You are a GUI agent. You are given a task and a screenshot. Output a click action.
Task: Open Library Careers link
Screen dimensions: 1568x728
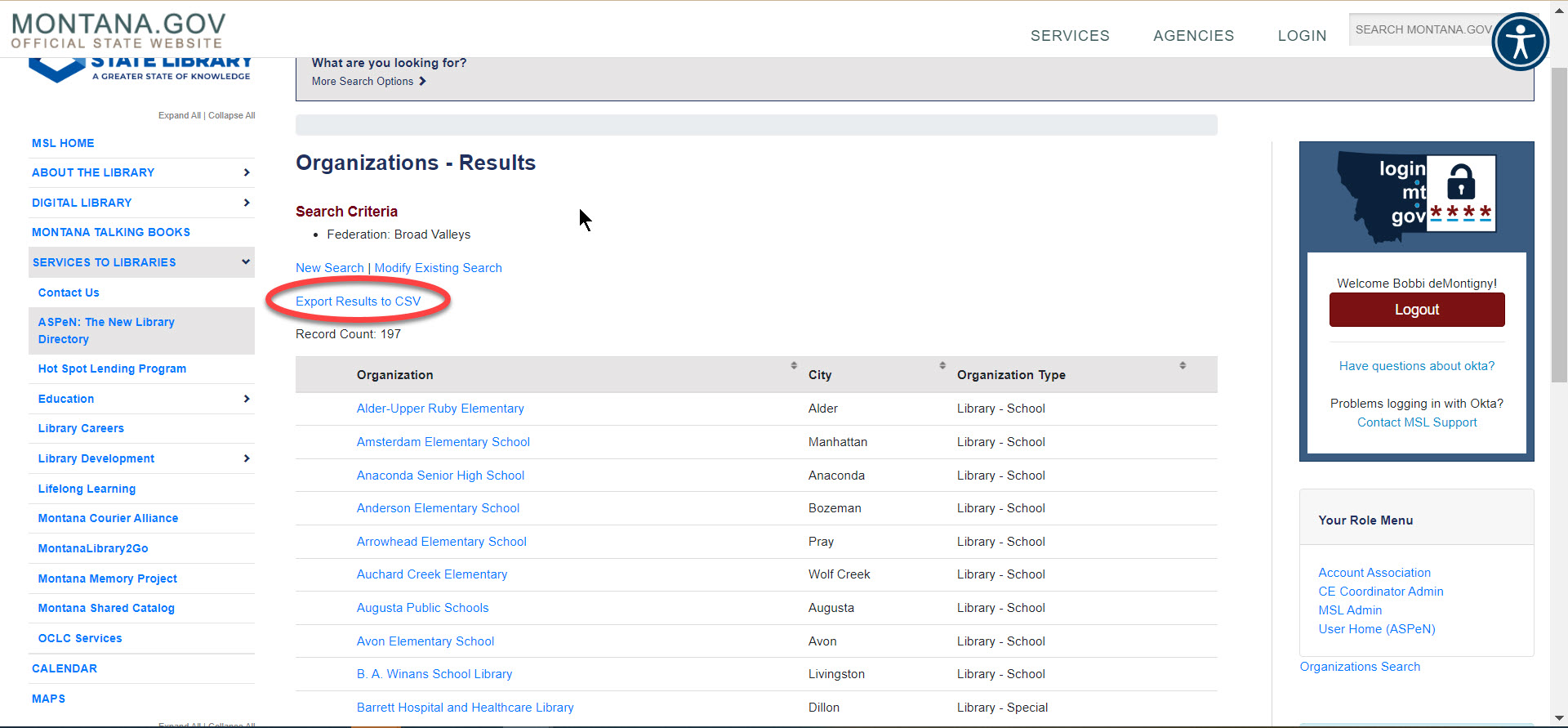point(81,428)
